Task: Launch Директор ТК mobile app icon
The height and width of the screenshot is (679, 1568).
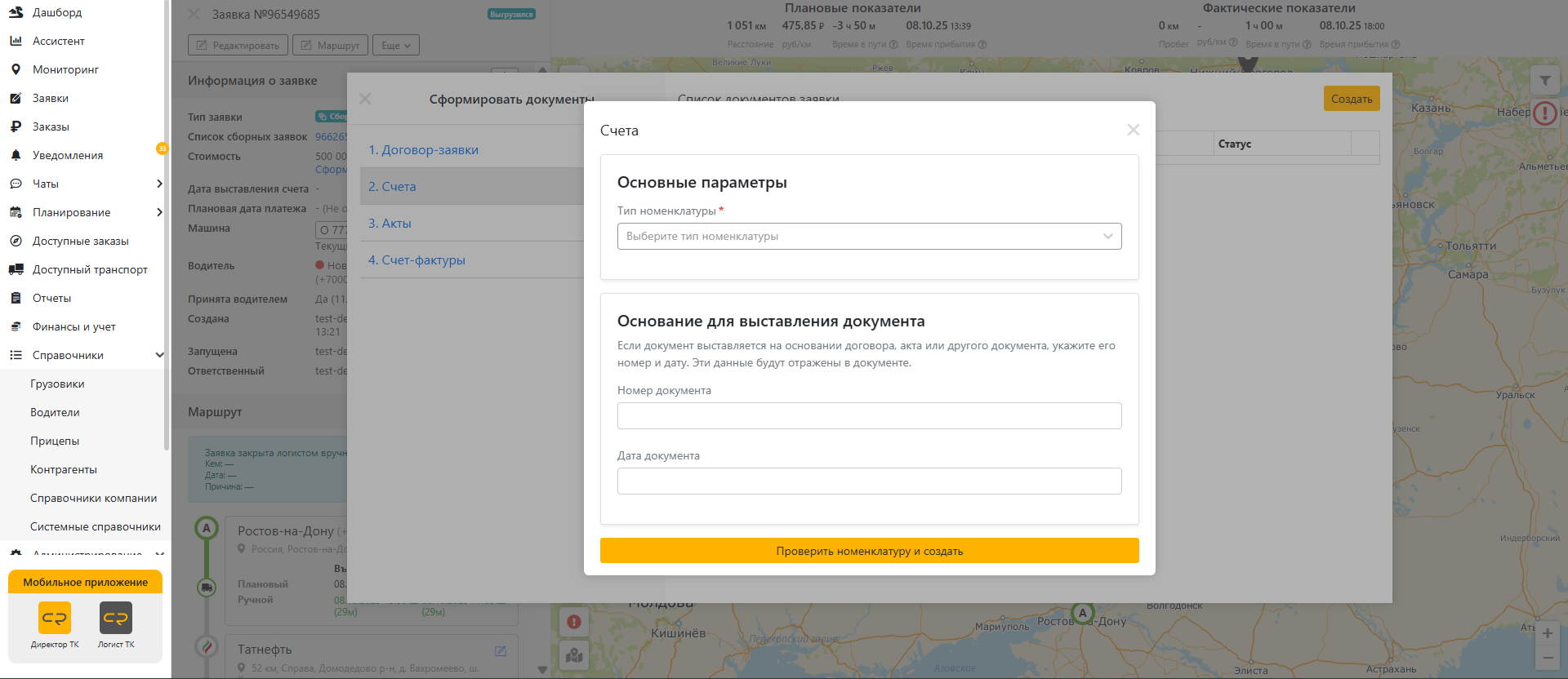Action: point(55,618)
